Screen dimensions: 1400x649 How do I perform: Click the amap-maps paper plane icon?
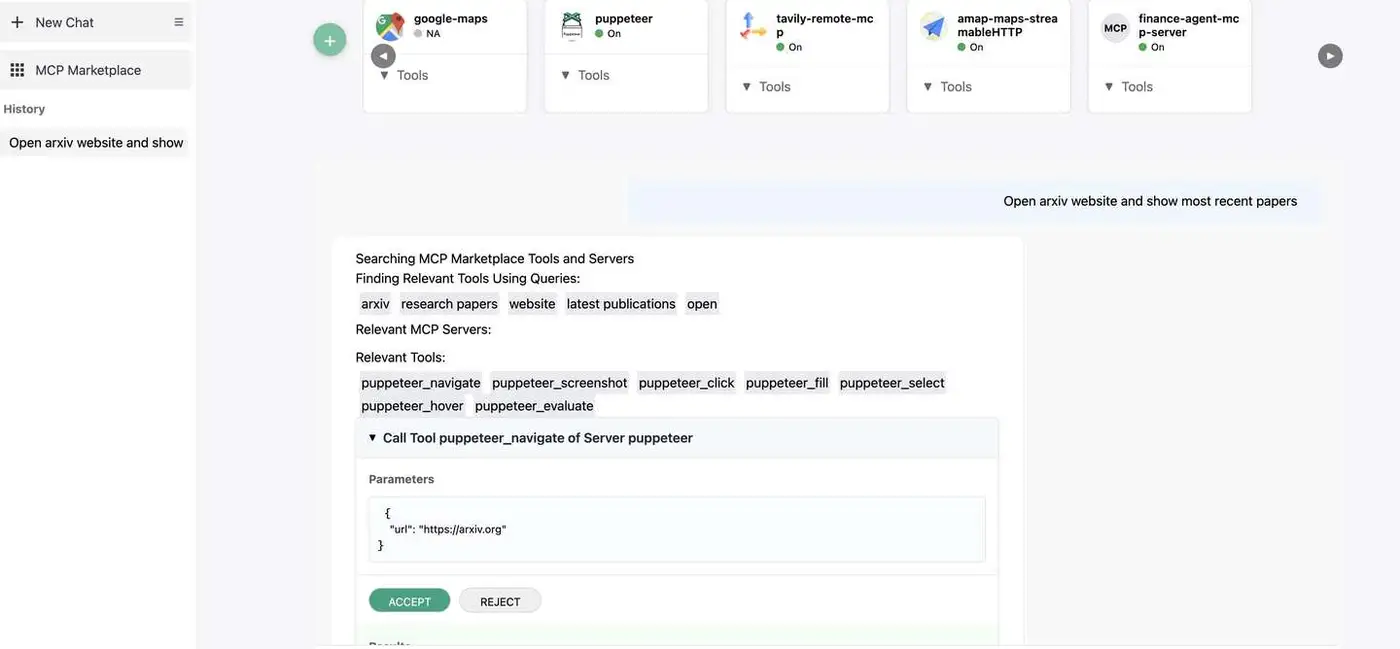point(934,27)
